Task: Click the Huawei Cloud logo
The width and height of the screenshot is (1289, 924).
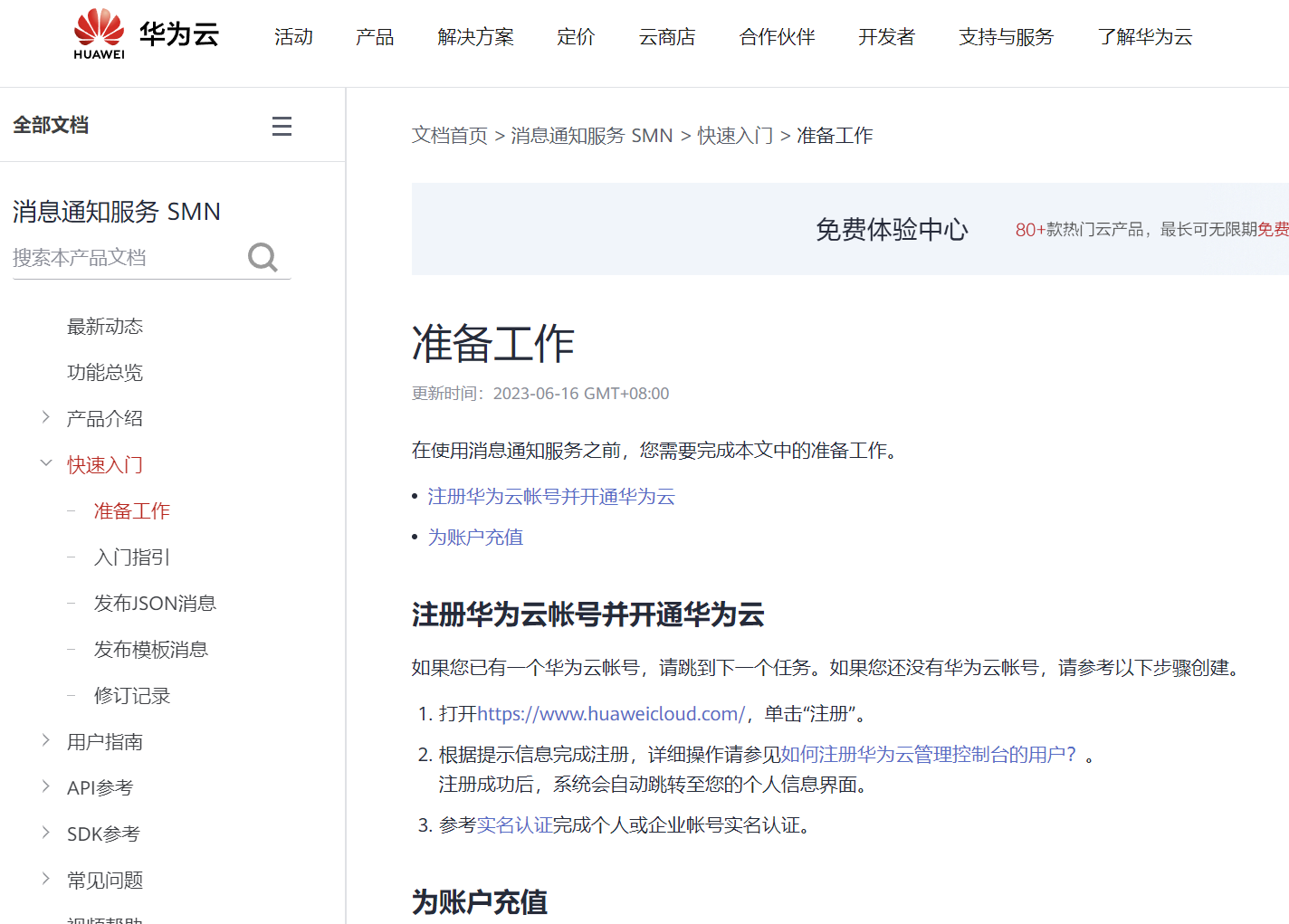Action: pyautogui.click(x=145, y=33)
